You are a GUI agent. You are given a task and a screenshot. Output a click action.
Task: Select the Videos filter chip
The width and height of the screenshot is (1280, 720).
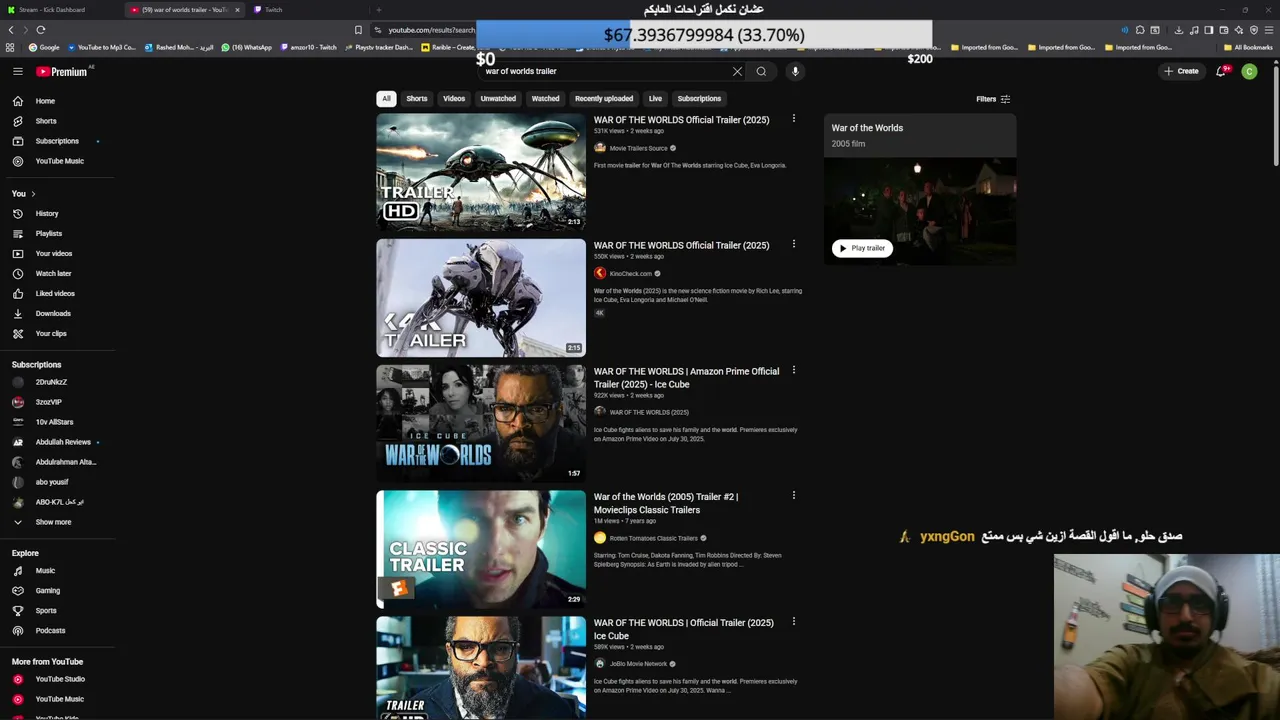click(454, 98)
